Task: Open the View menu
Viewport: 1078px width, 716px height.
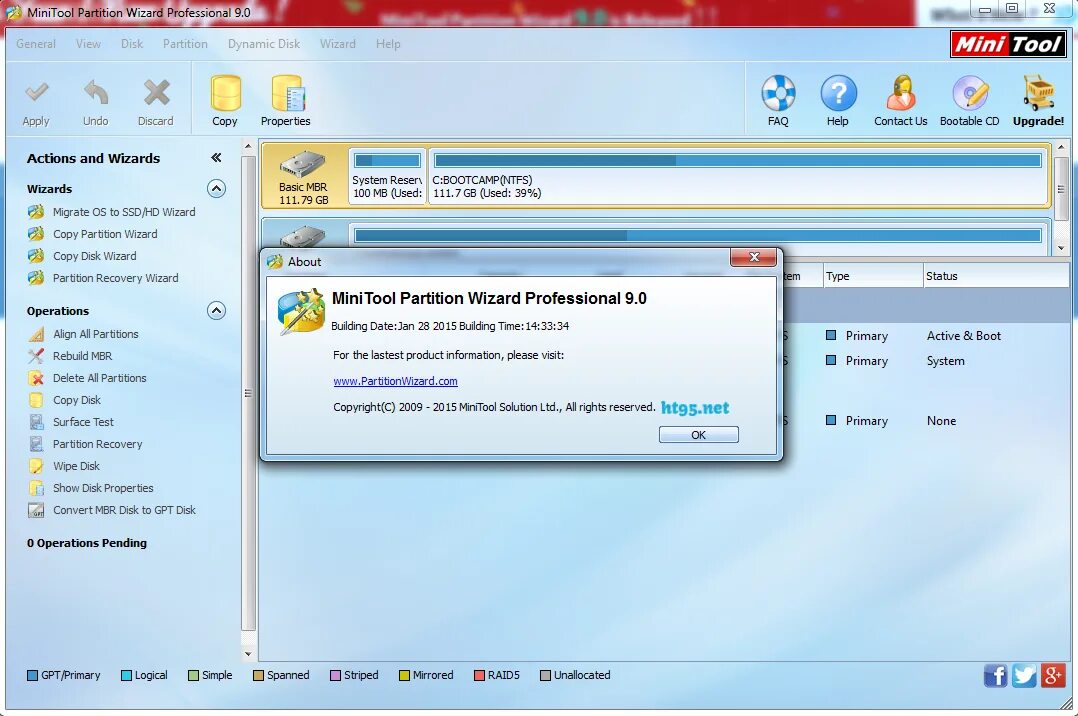Action: pos(88,43)
